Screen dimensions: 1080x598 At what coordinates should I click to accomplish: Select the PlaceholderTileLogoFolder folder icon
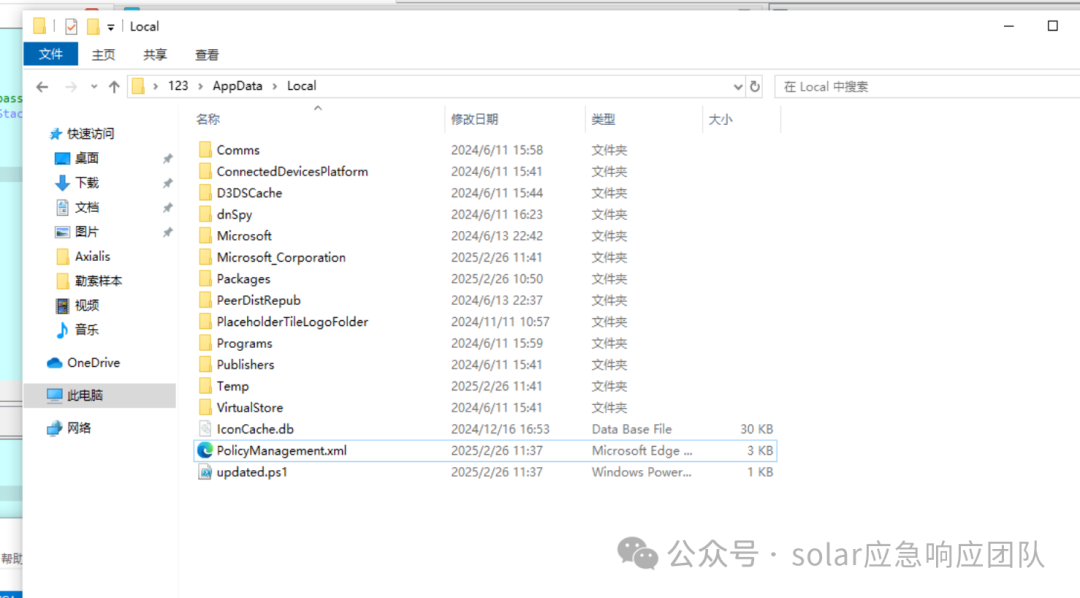[205, 322]
